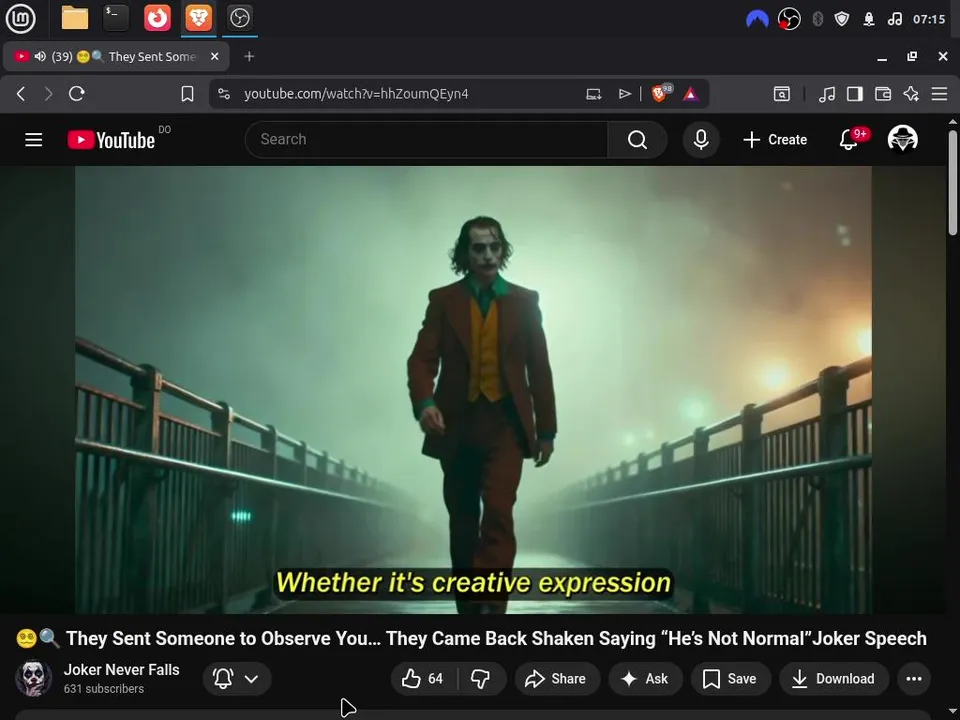Viewport: 960px width, 720px height.
Task: Open the 07:15 clock calendar
Action: pos(929,20)
